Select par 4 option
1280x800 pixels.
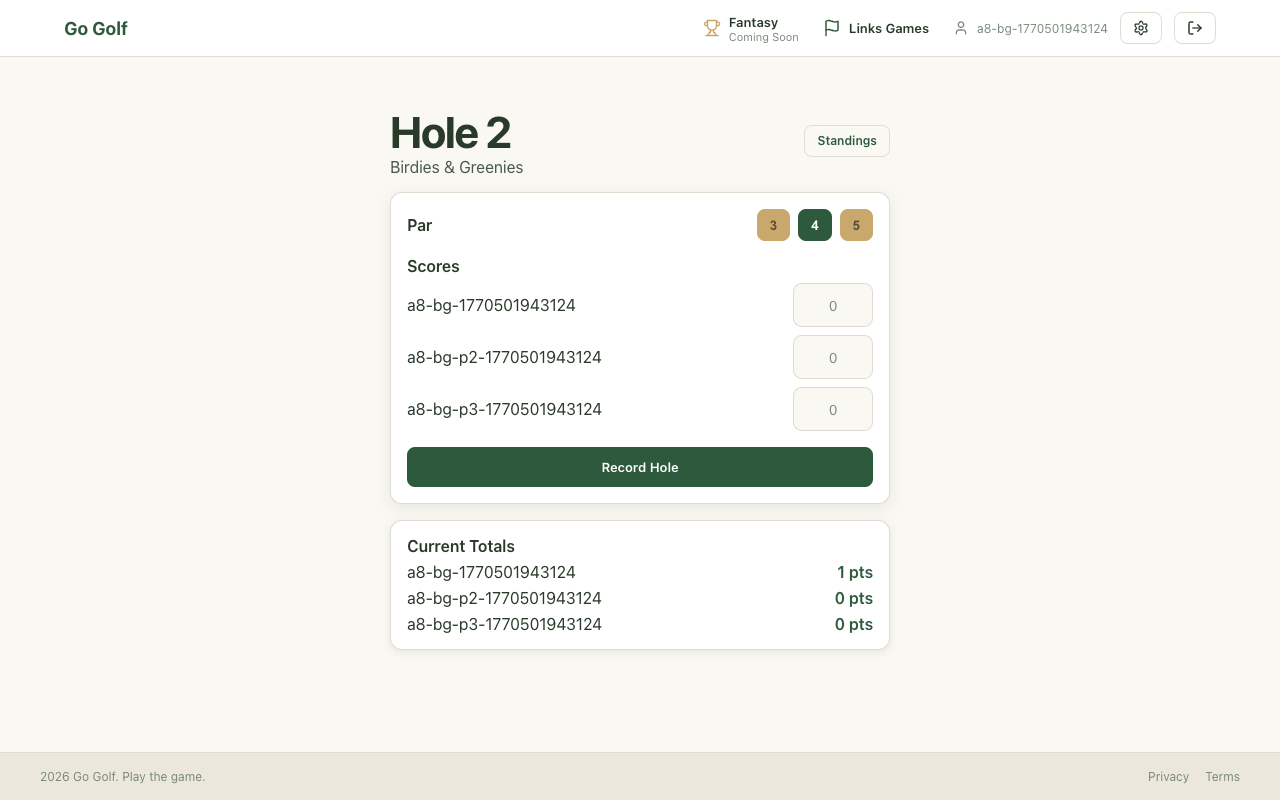tap(815, 225)
